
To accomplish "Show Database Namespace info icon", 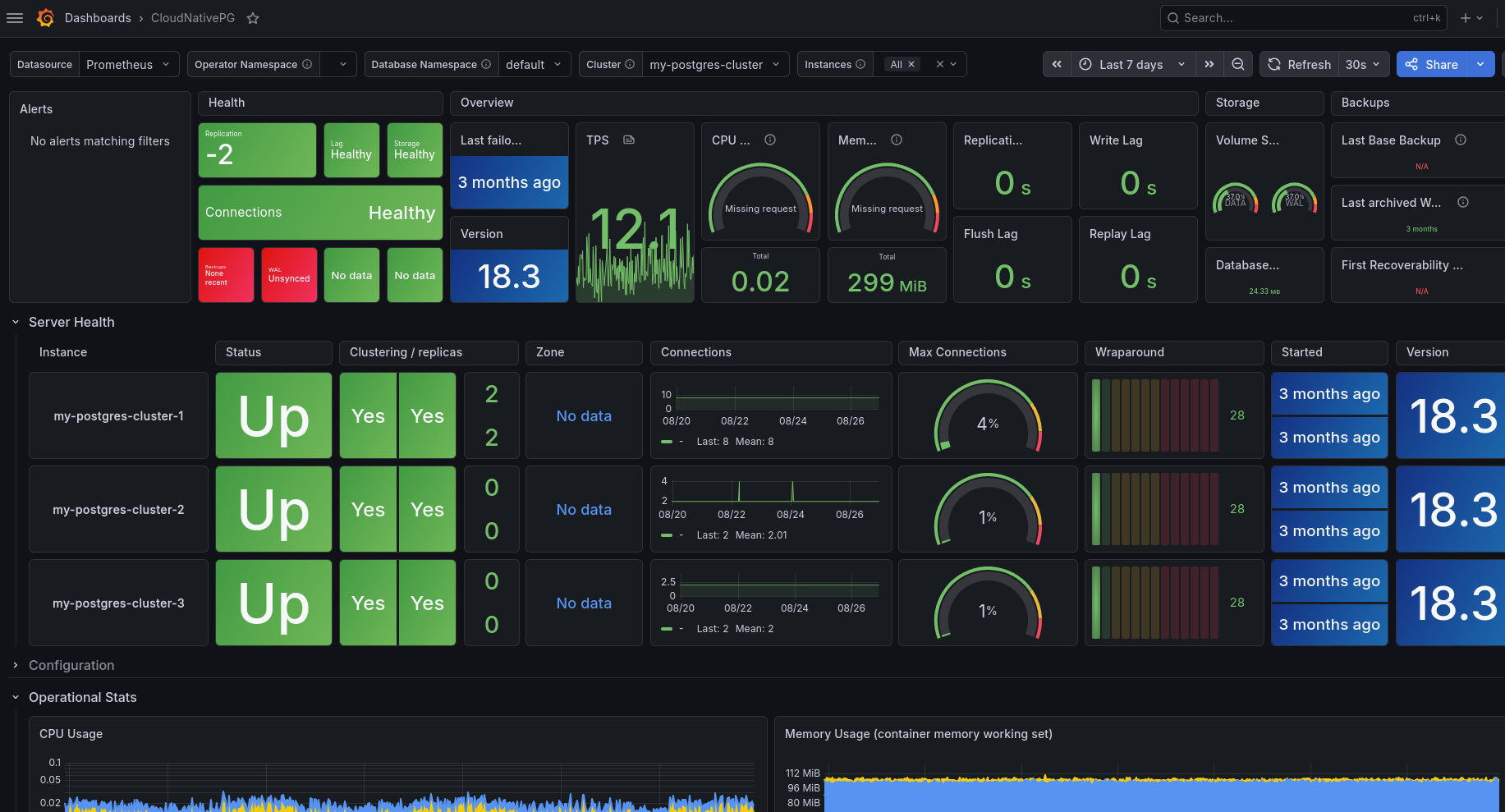I will tap(486, 64).
